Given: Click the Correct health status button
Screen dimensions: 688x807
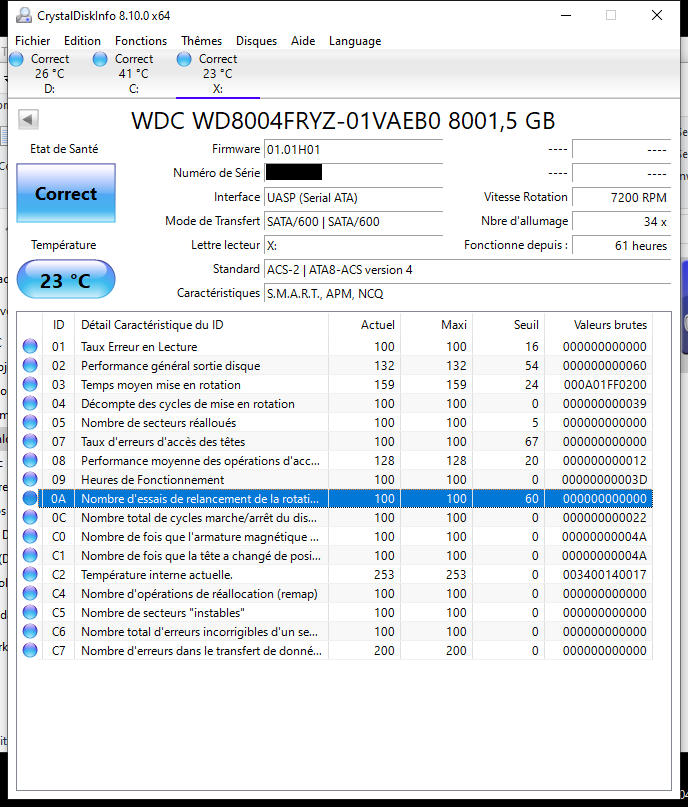Looking at the screenshot, I should point(66,193).
